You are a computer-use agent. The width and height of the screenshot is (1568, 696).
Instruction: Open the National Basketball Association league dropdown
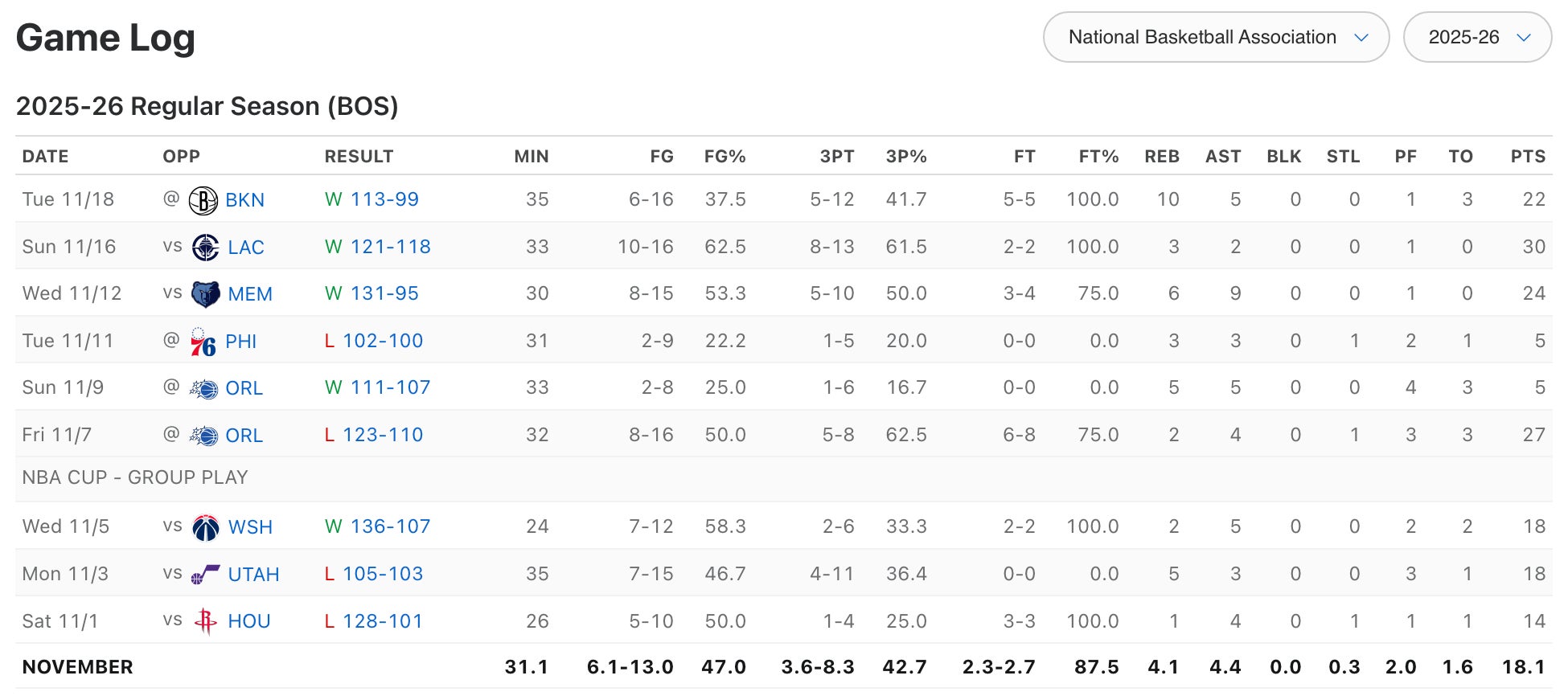1215,38
